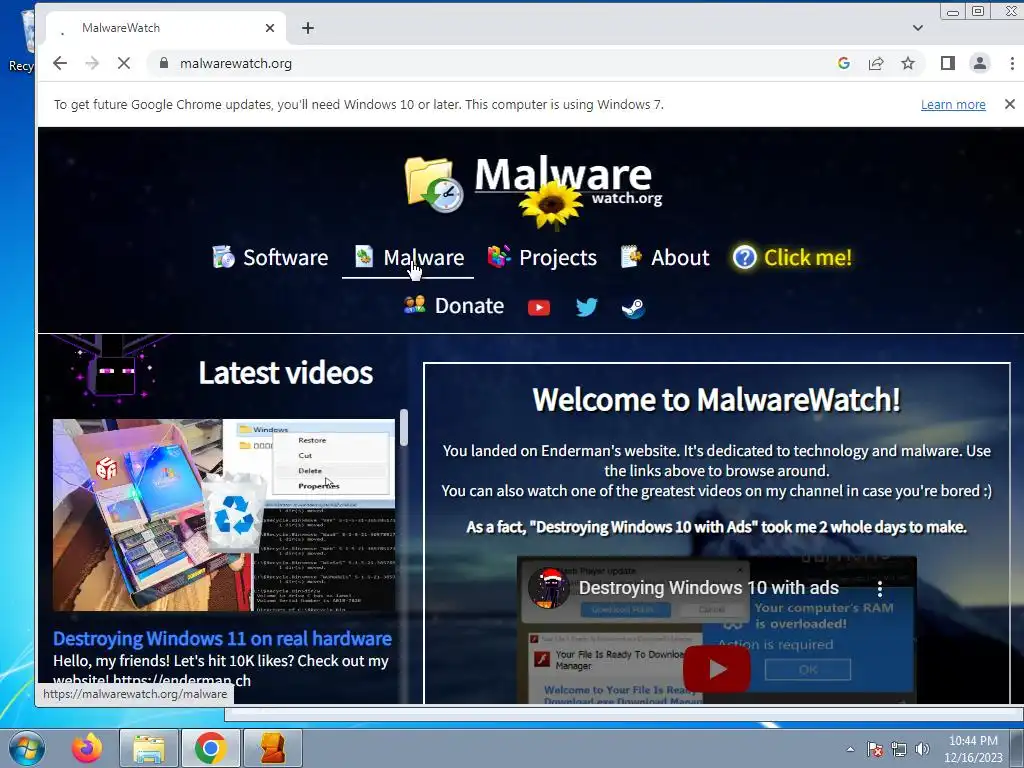
Task: Open the Software navigation link
Action: 270,257
